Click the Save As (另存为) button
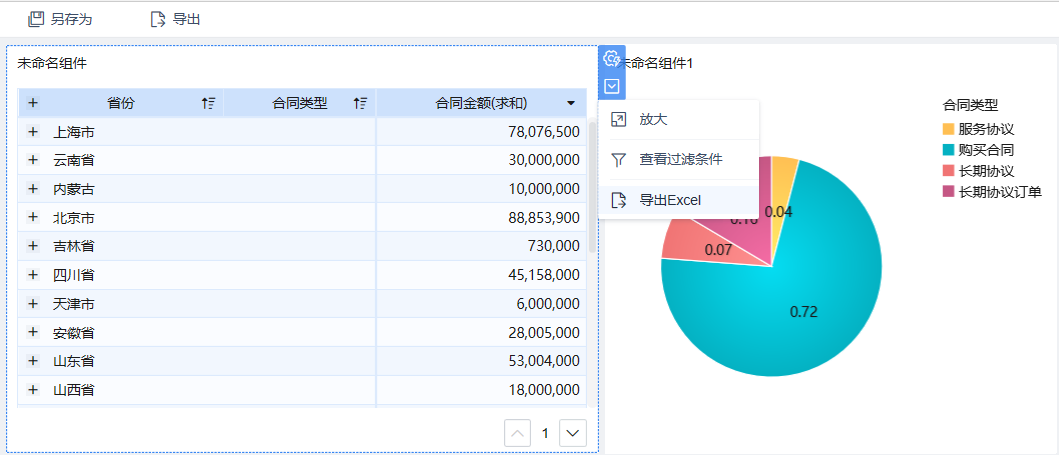Viewport: 1059px width, 455px height. (x=60, y=19)
